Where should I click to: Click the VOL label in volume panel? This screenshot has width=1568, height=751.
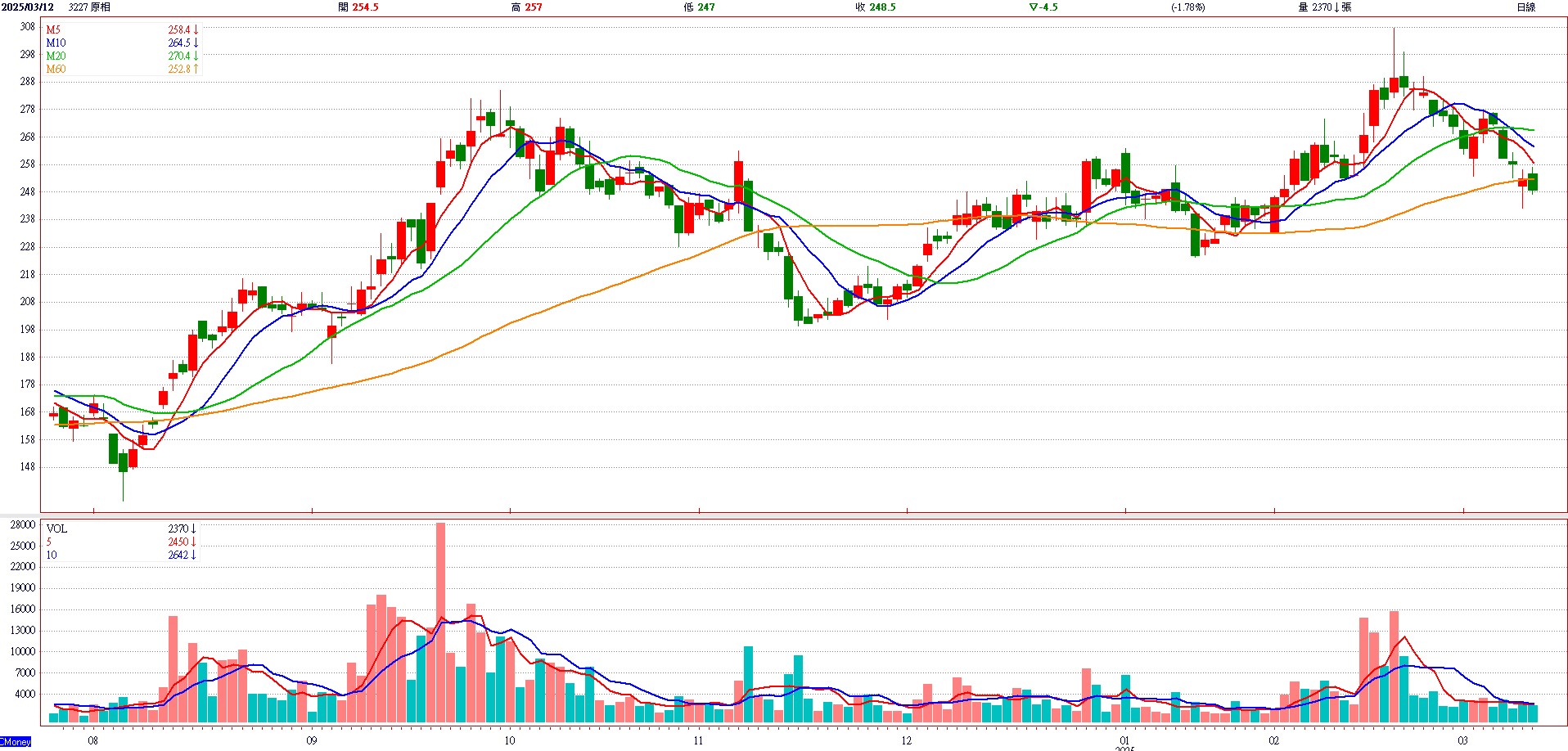pyautogui.click(x=56, y=529)
